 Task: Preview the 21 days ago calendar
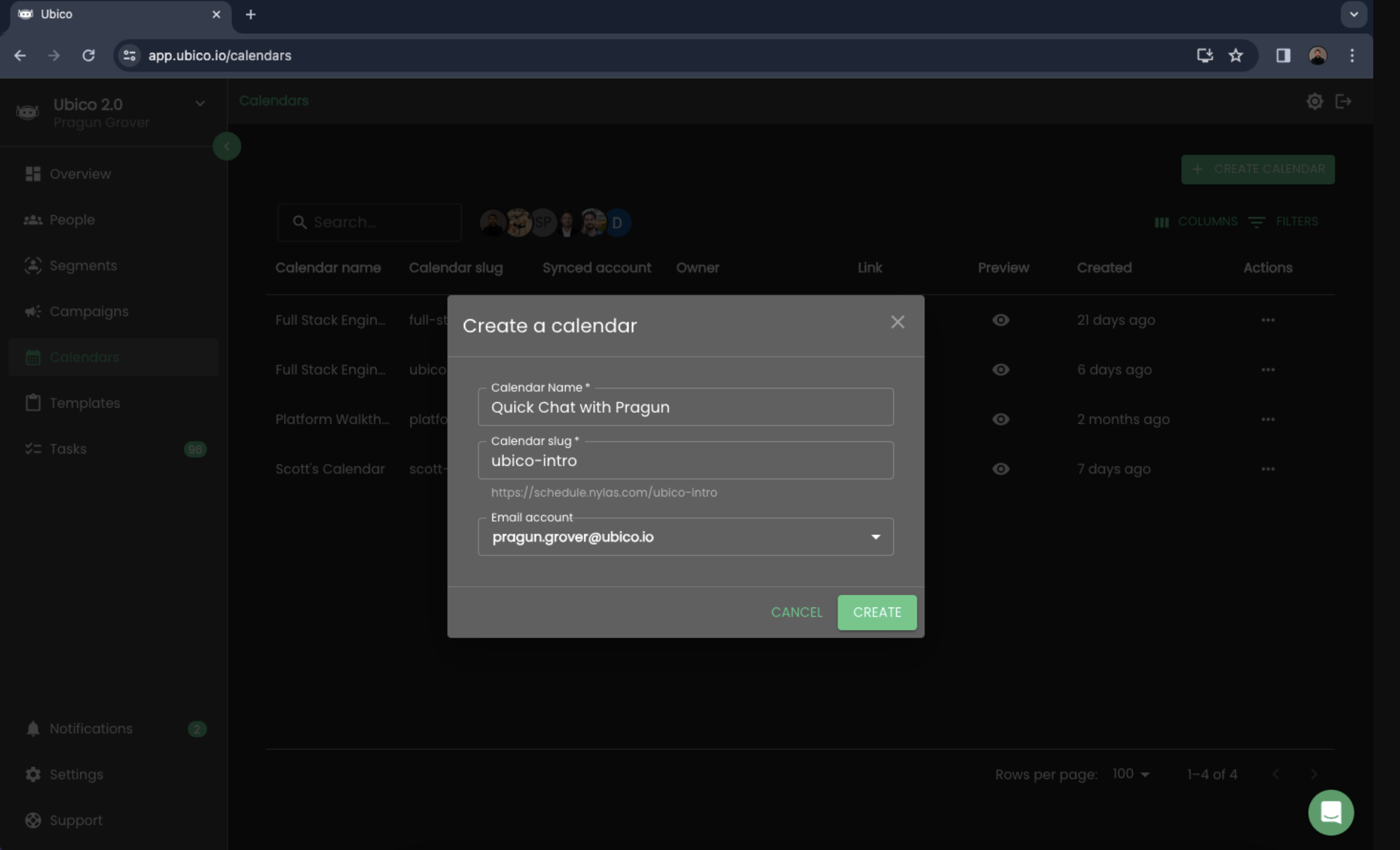click(1000, 320)
